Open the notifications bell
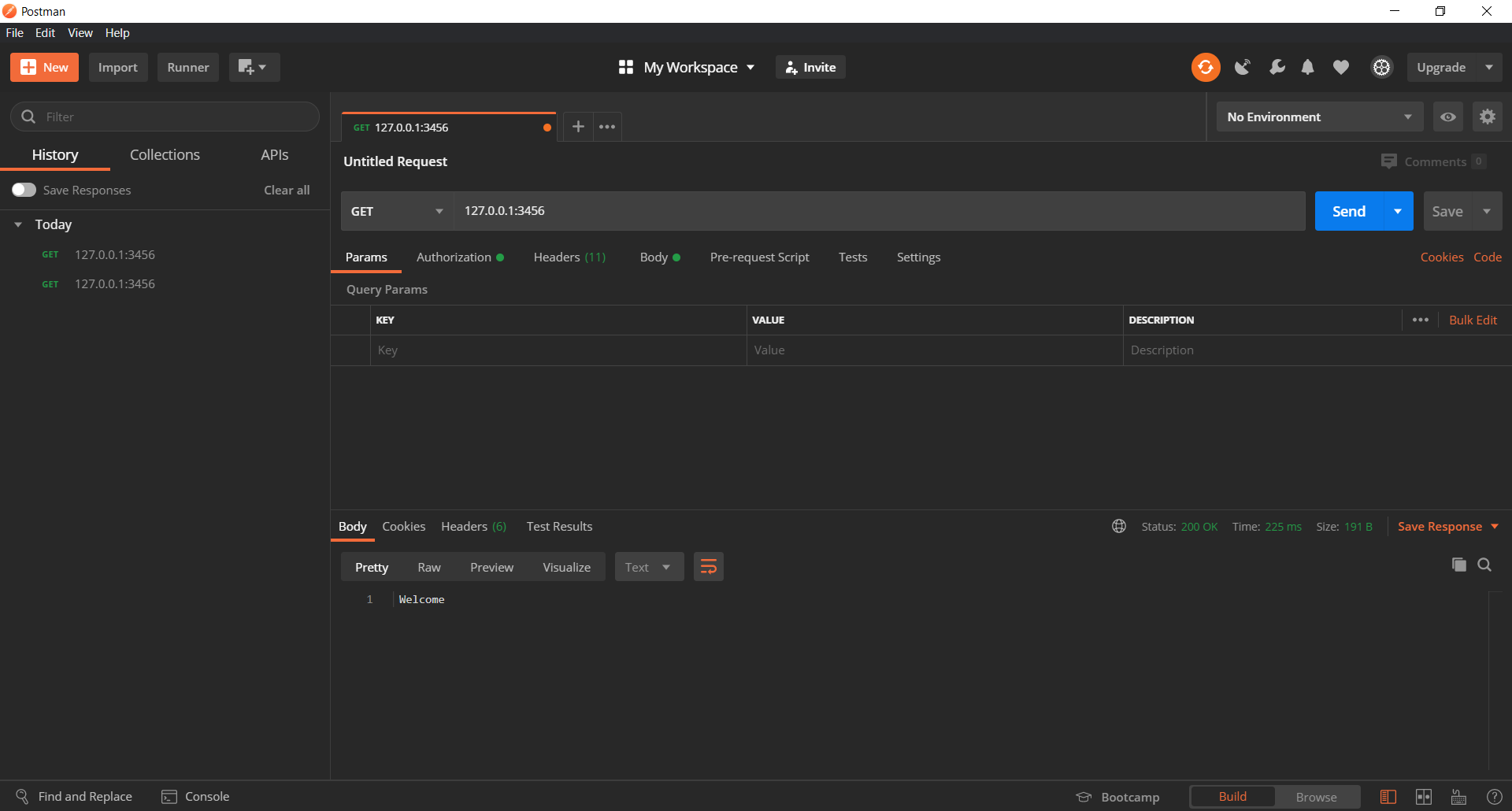This screenshot has width=1512, height=811. (x=1308, y=68)
